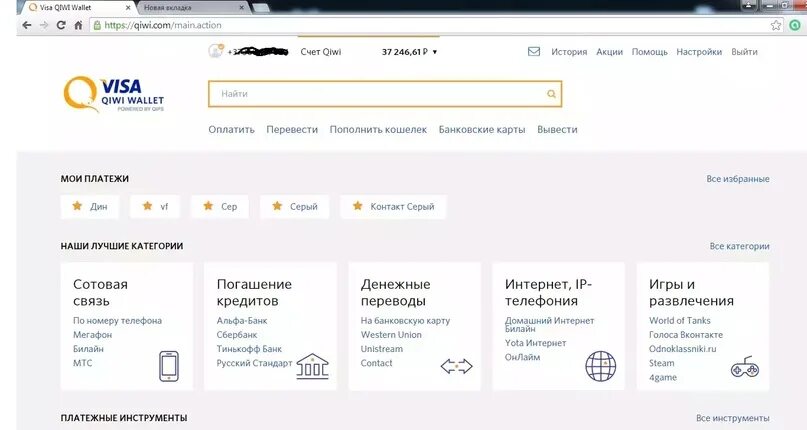Click the World of Tanks link

coord(679,320)
